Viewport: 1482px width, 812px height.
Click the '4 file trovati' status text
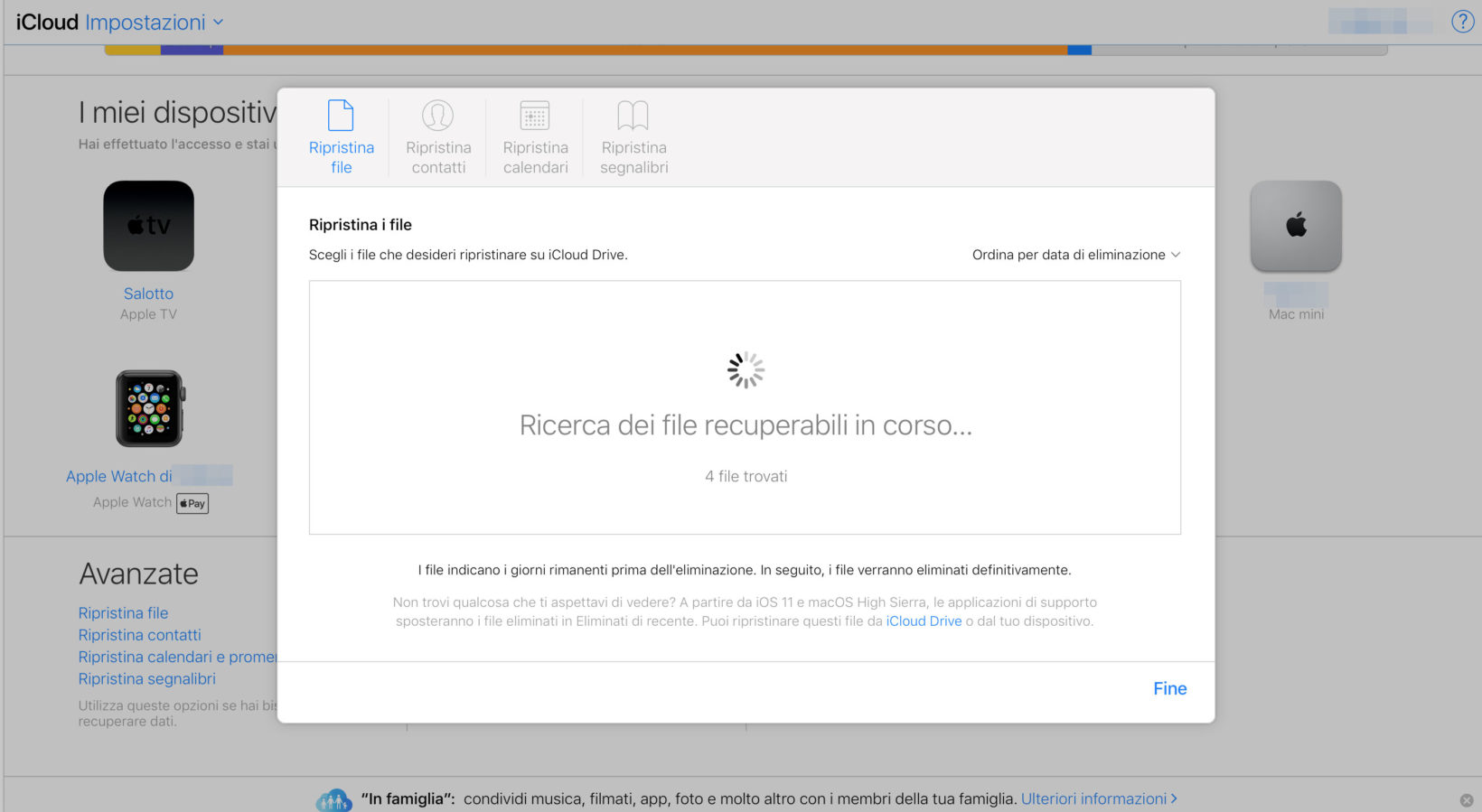click(746, 476)
